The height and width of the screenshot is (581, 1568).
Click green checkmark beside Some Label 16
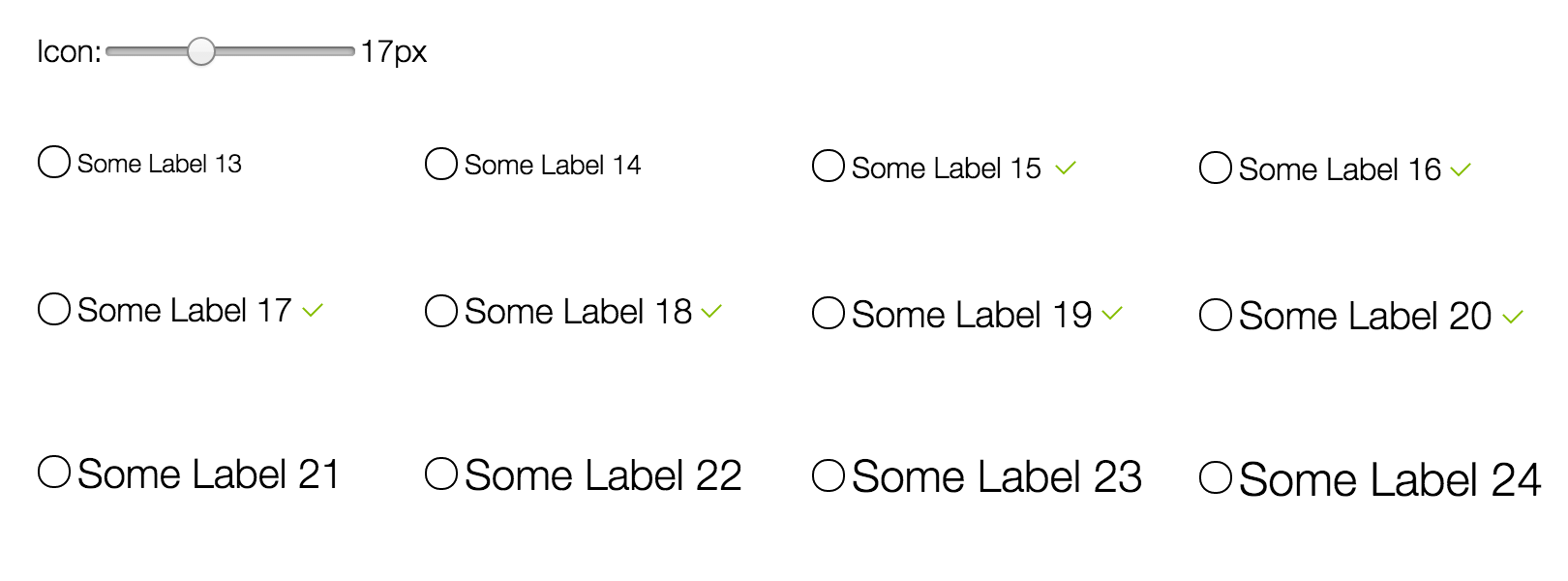click(1461, 170)
